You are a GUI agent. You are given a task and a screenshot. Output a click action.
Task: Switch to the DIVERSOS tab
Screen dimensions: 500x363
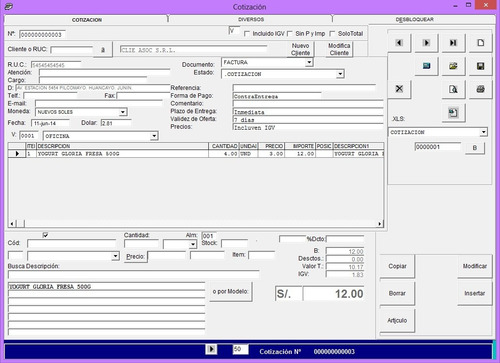click(x=251, y=19)
